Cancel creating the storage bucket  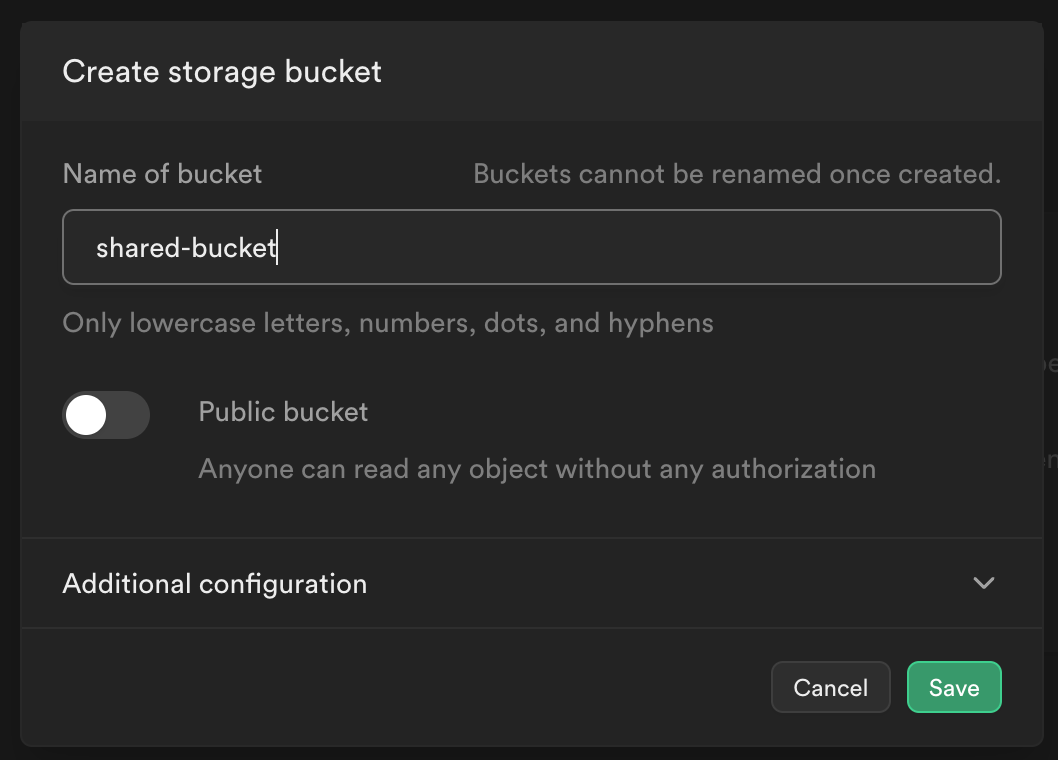click(830, 688)
